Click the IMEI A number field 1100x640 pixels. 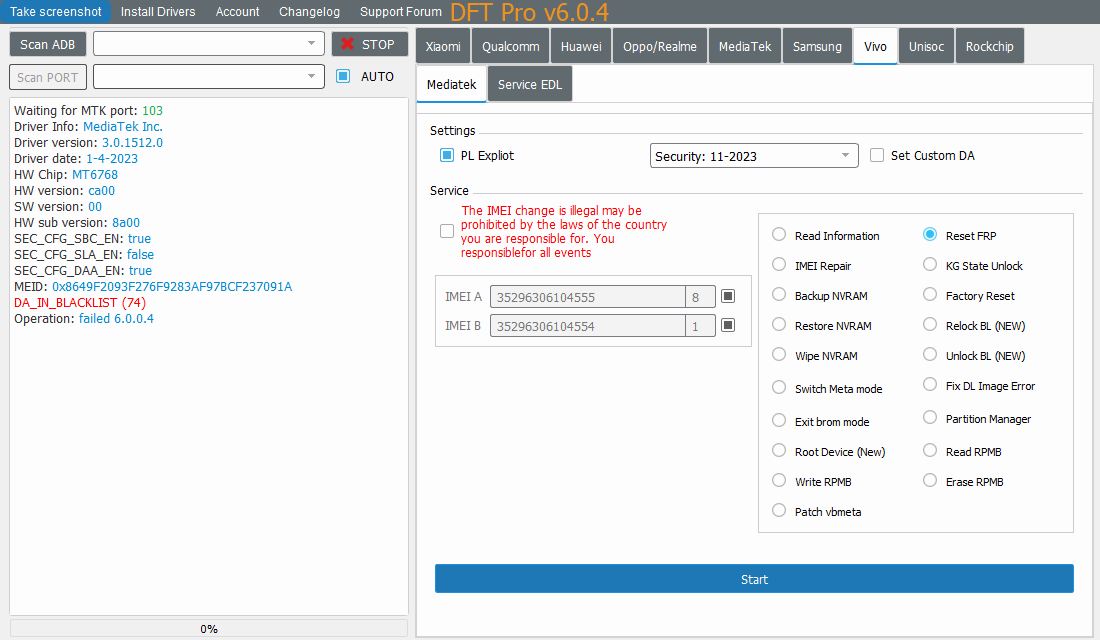coord(587,297)
